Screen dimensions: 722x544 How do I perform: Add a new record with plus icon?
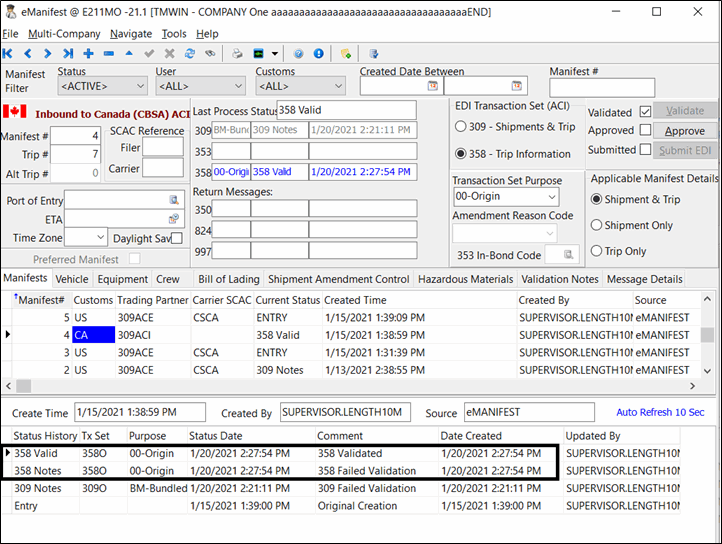coord(88,53)
